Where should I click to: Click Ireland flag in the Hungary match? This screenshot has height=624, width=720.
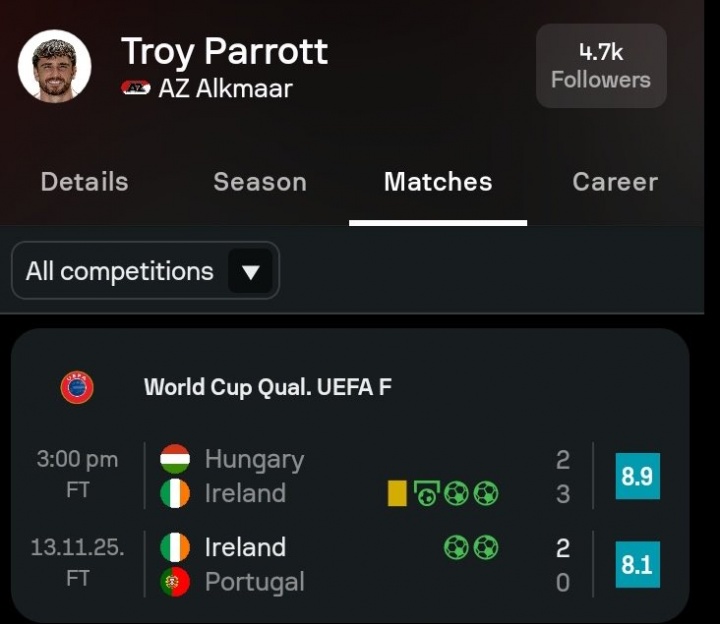175,493
